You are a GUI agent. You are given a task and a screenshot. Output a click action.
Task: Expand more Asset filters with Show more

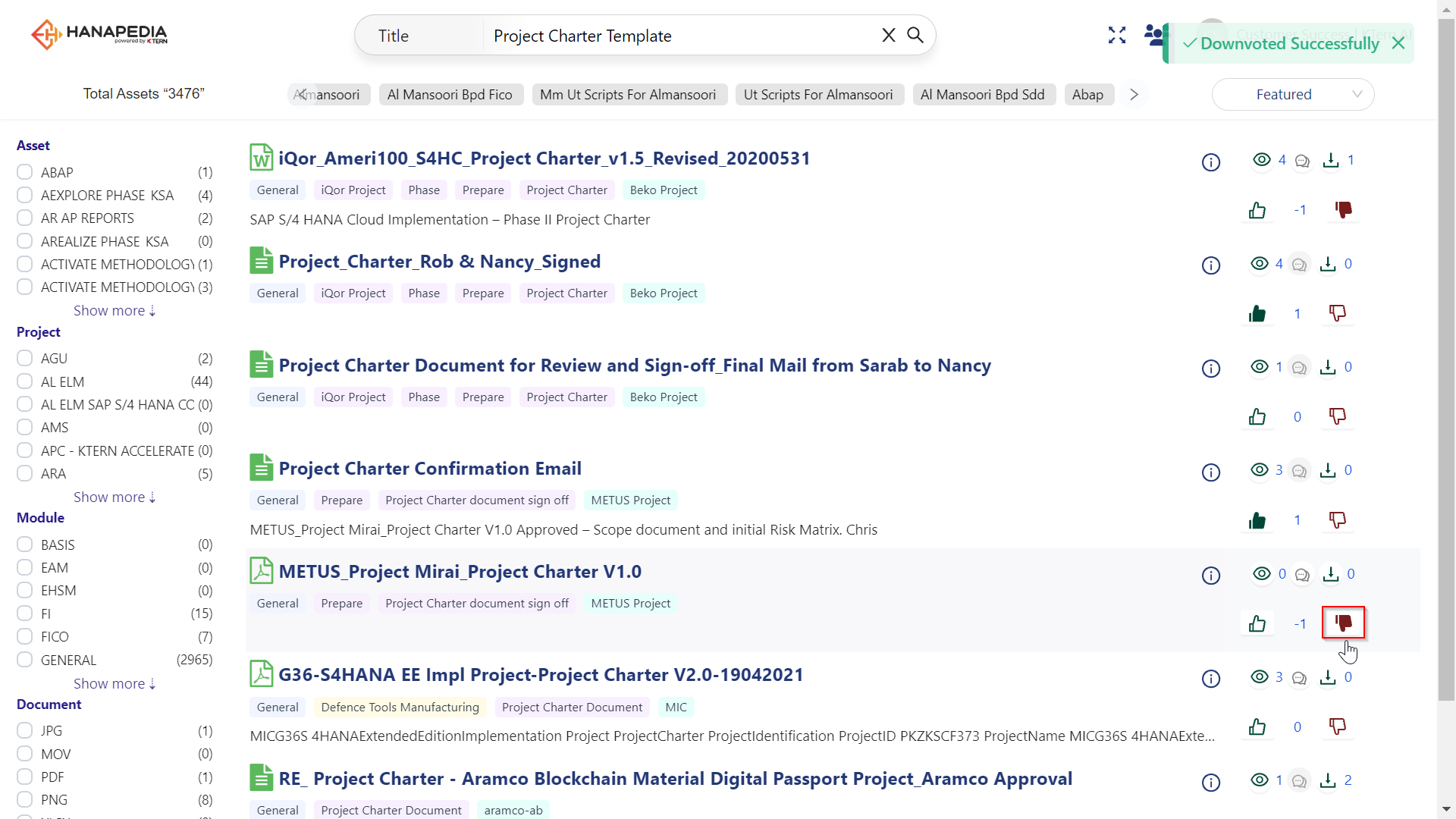[x=115, y=310]
